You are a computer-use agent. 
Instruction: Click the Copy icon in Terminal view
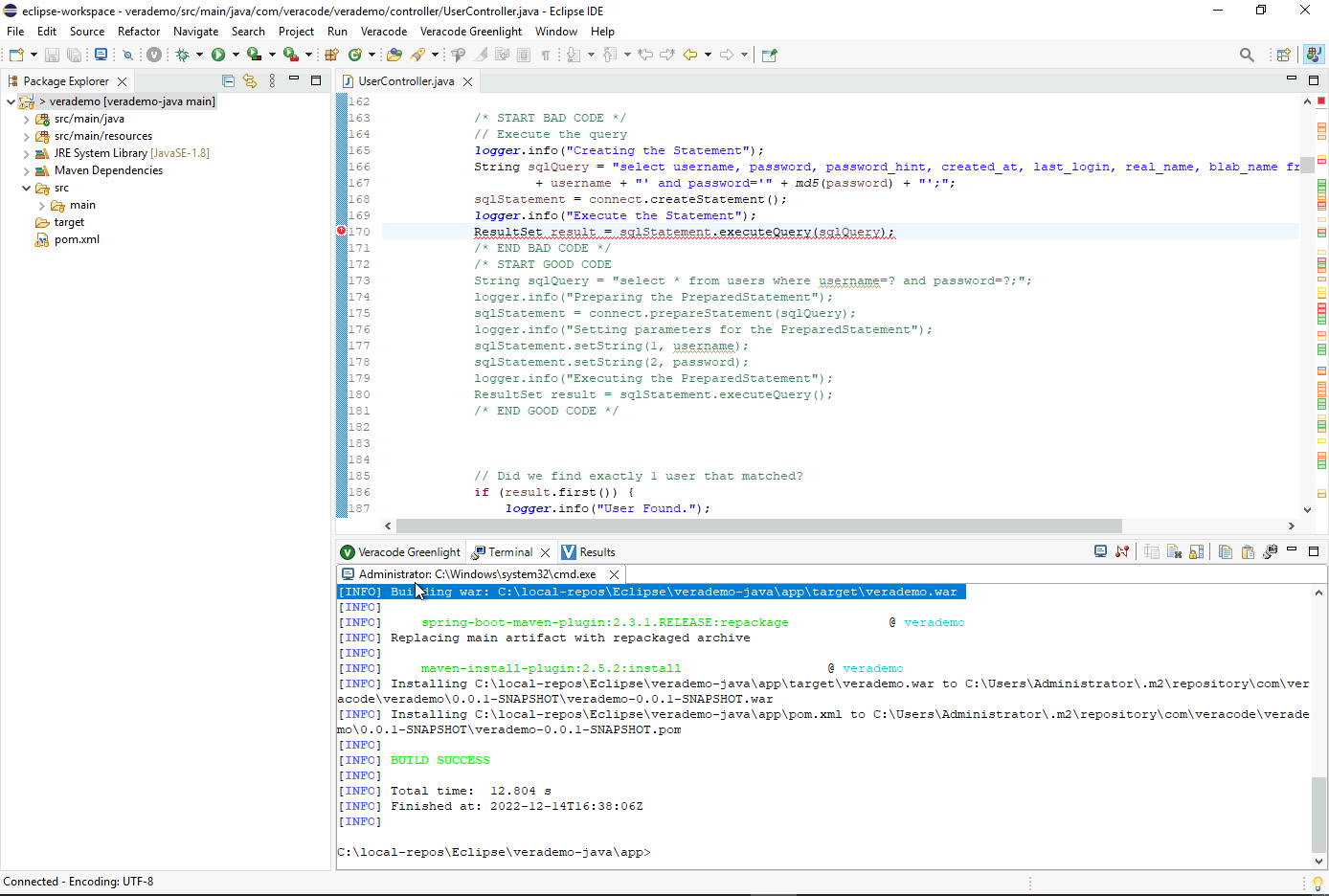[x=1226, y=551]
